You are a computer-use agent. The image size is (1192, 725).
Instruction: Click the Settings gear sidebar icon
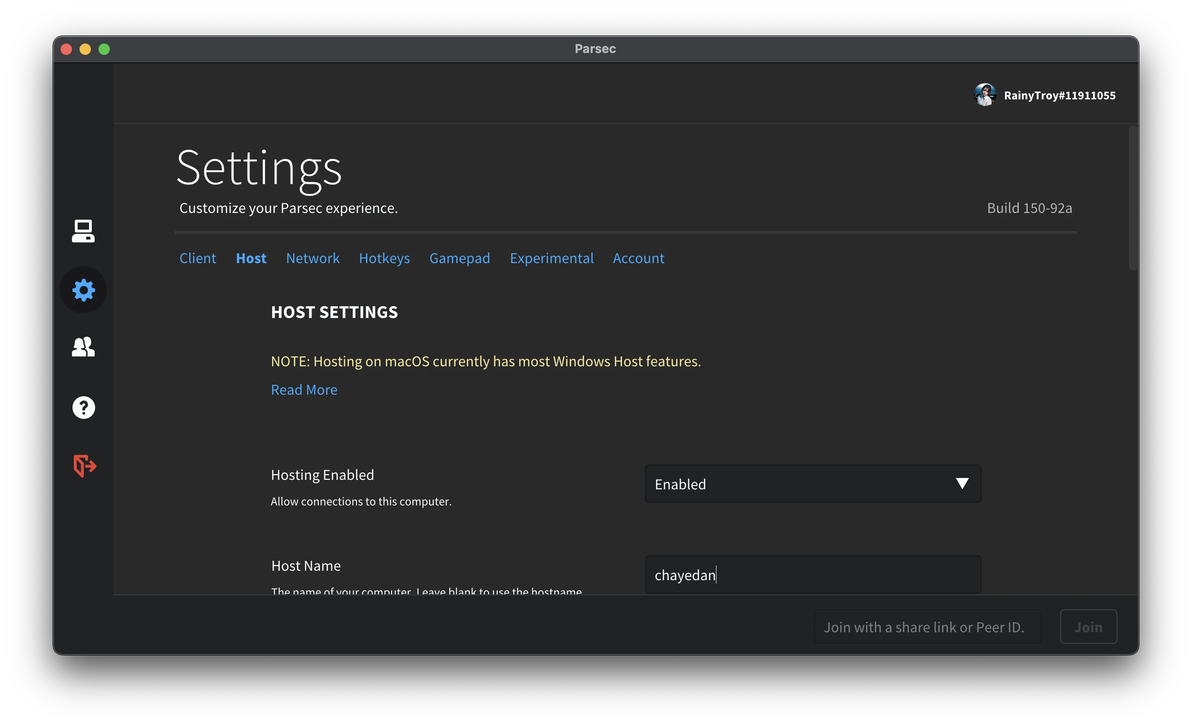83,290
